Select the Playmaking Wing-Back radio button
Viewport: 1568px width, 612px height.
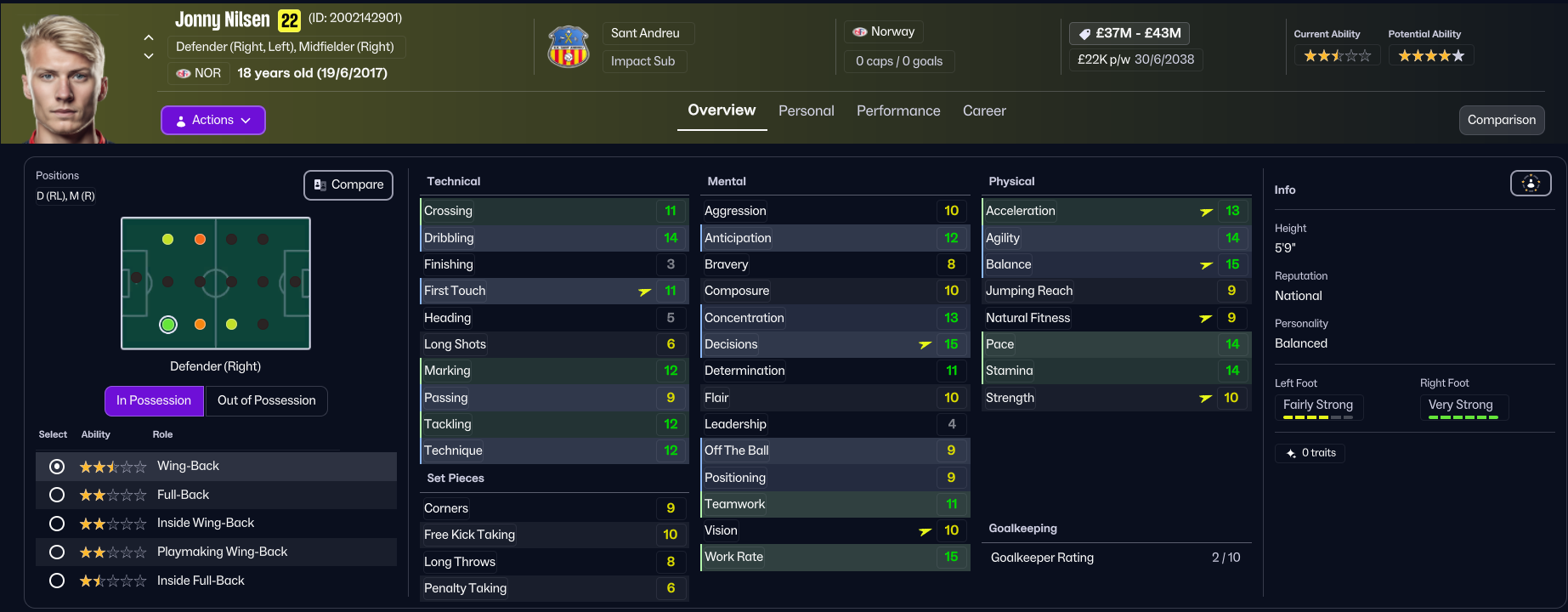(x=57, y=552)
